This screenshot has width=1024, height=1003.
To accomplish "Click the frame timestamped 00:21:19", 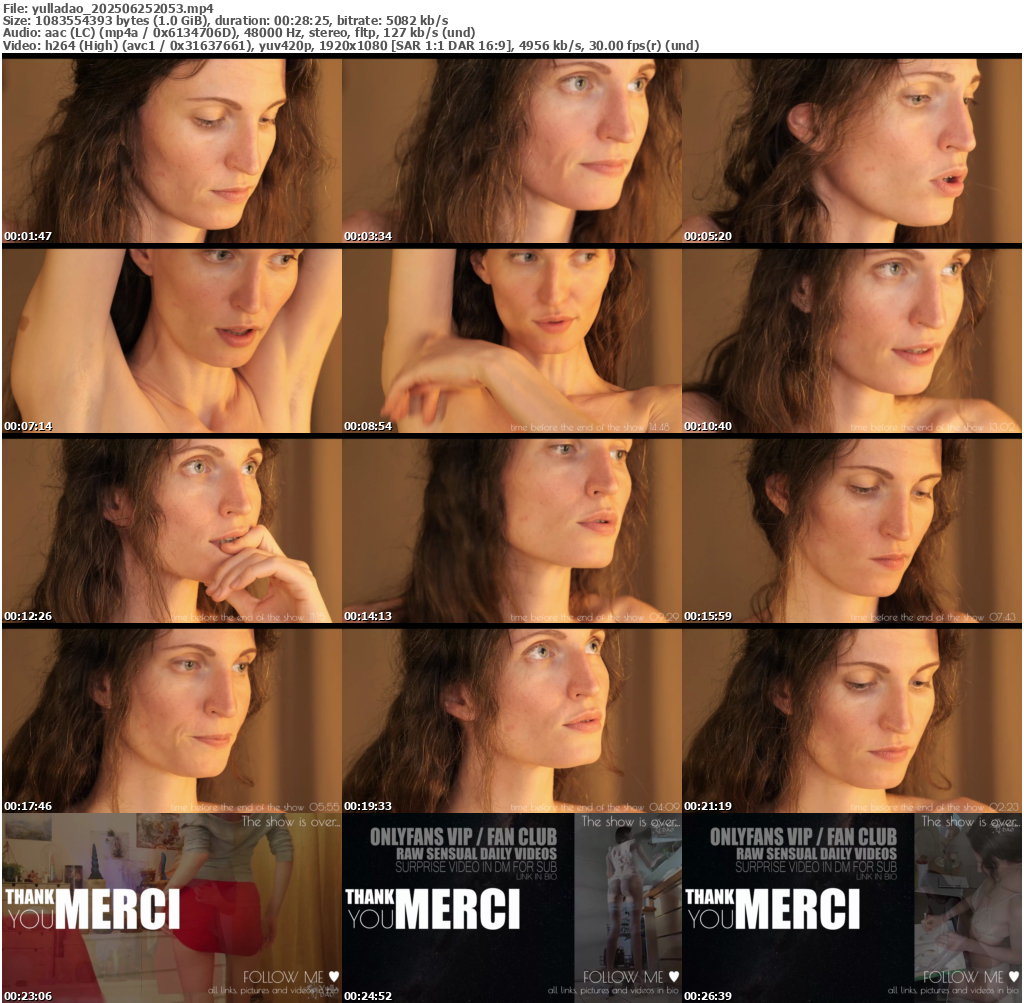I will (x=851, y=720).
